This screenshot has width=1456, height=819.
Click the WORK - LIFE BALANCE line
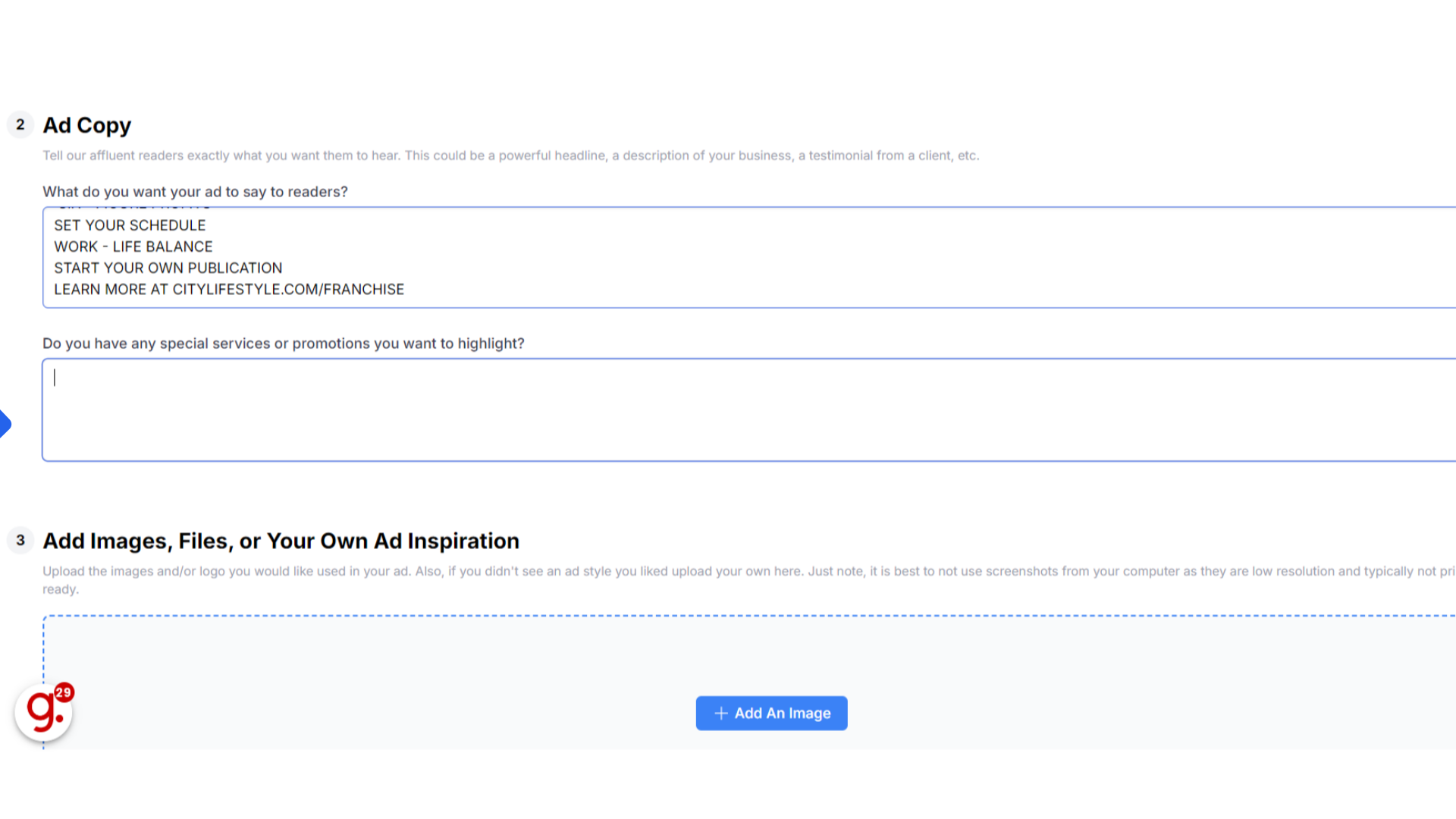pyautogui.click(x=133, y=246)
